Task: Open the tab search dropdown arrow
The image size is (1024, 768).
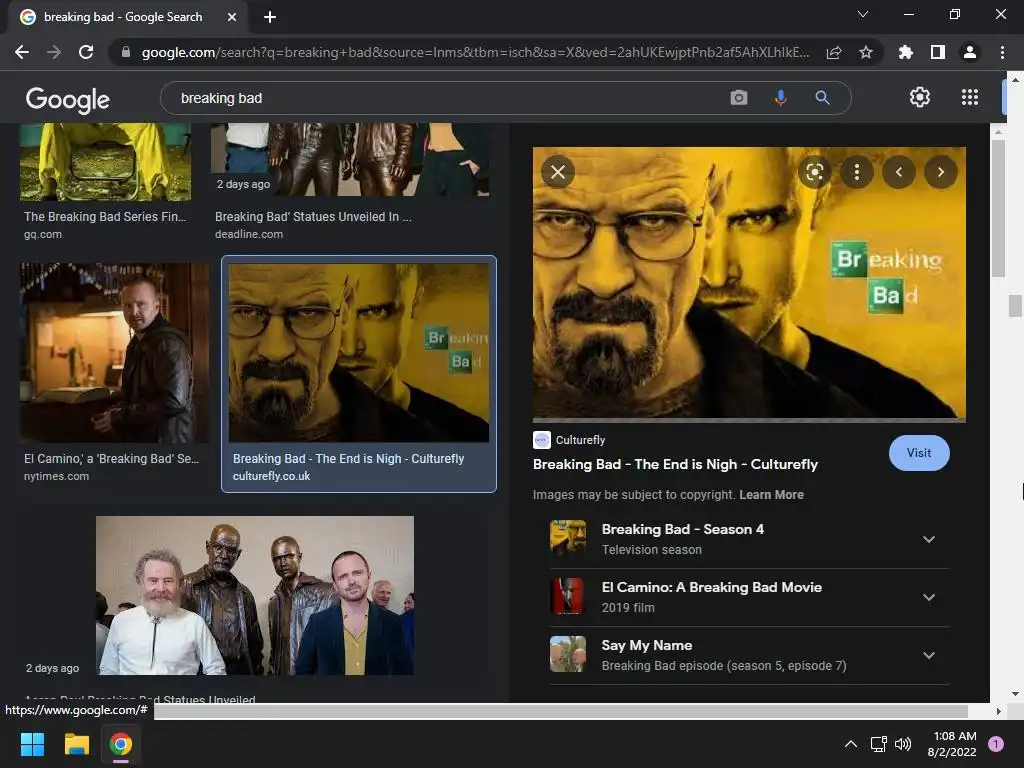Action: [x=863, y=14]
